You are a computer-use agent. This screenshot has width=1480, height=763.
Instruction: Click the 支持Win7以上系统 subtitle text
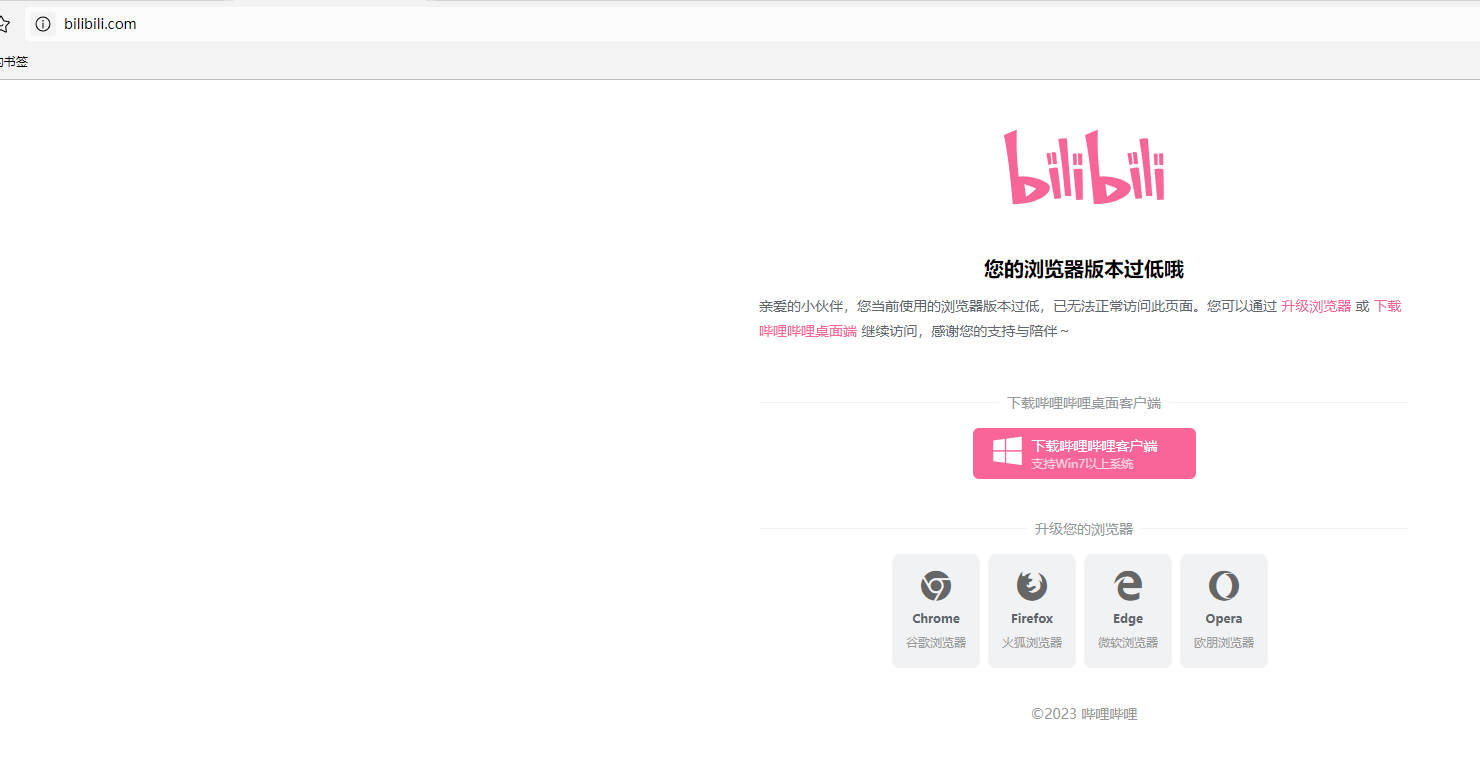[1082, 464]
